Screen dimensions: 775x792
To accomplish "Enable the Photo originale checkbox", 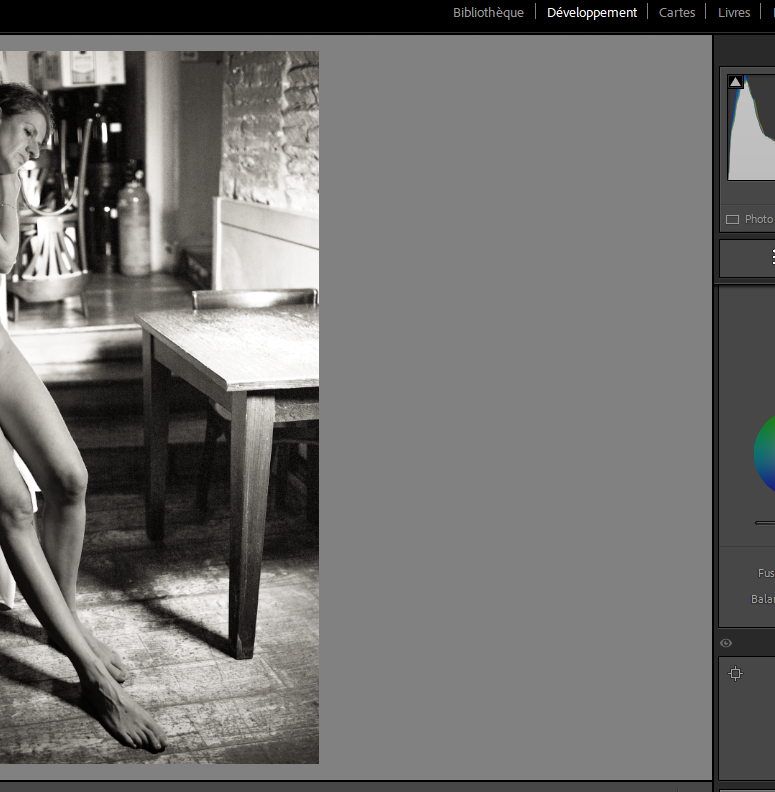I will click(732, 220).
